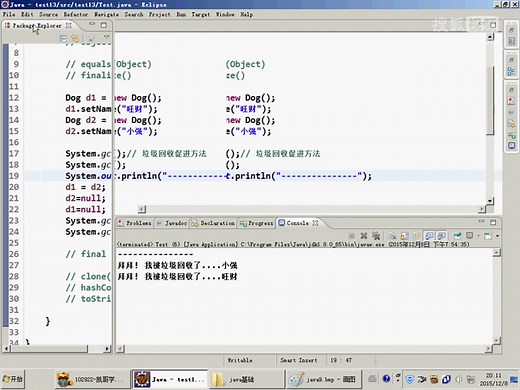This screenshot has width=520, height=390.
Task: Click blue help icon in system tray
Action: (386, 379)
